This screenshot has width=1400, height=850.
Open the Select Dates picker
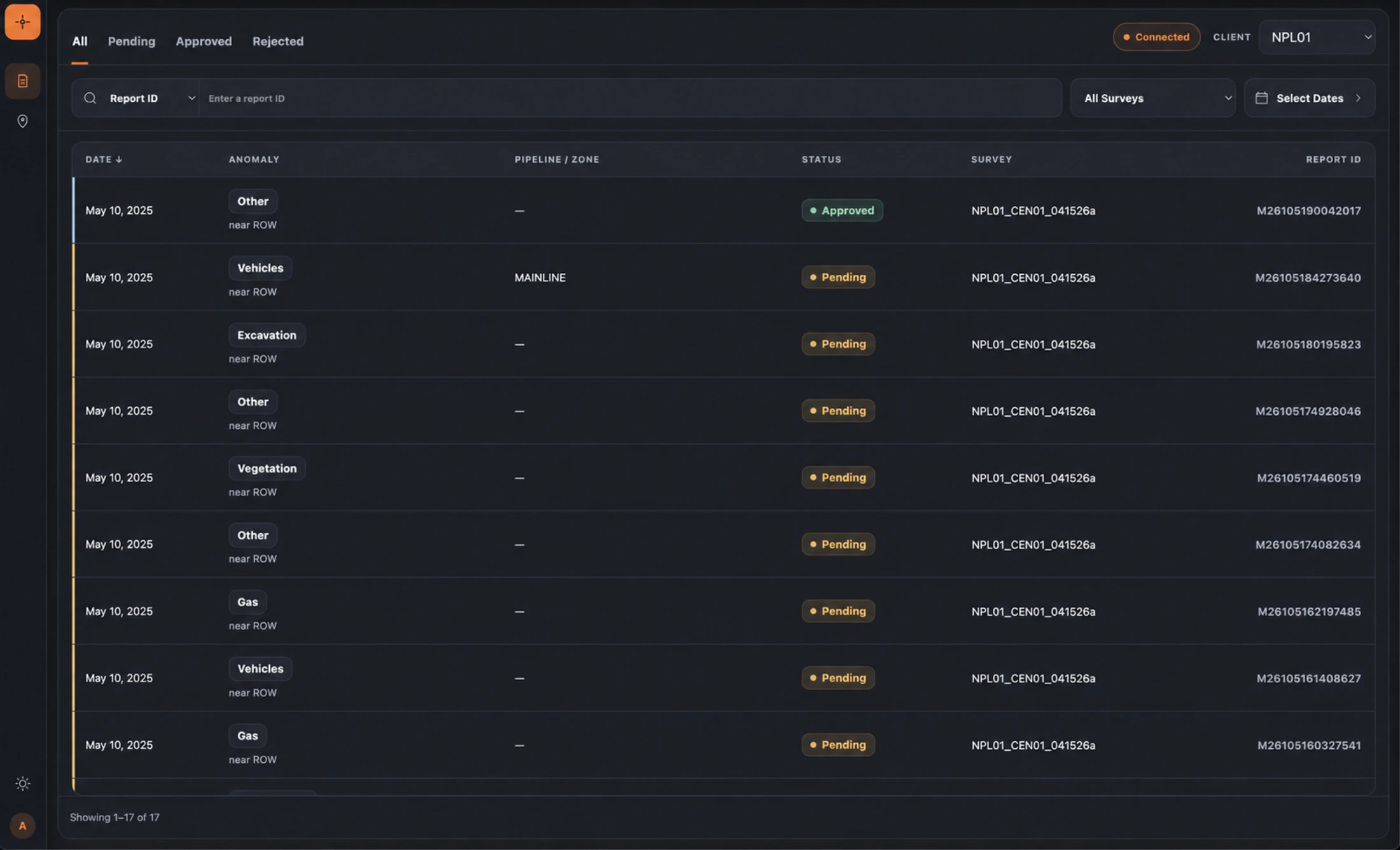1309,98
